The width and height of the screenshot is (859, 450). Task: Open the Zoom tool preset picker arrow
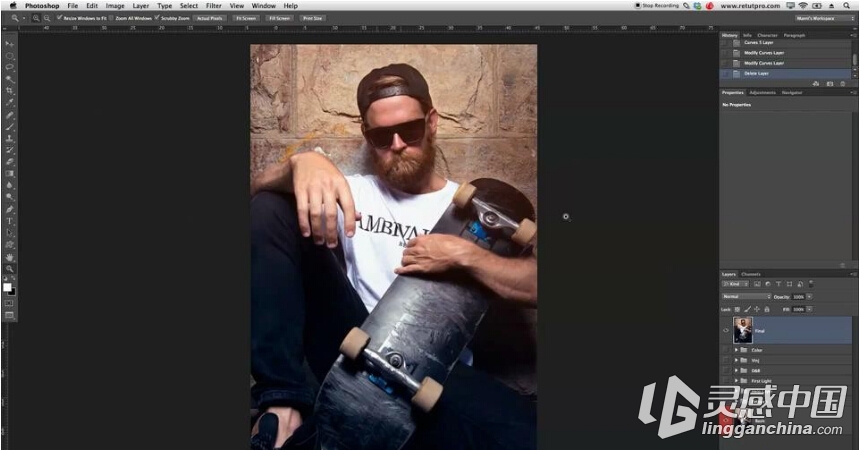[24, 18]
